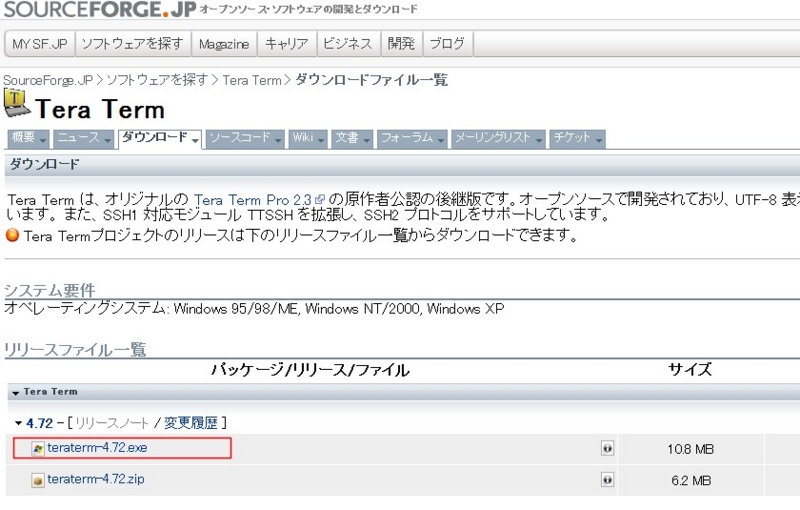Viewport: 800px width, 510px height.
Task: Switch to the Wiki tab
Action: pos(308,138)
